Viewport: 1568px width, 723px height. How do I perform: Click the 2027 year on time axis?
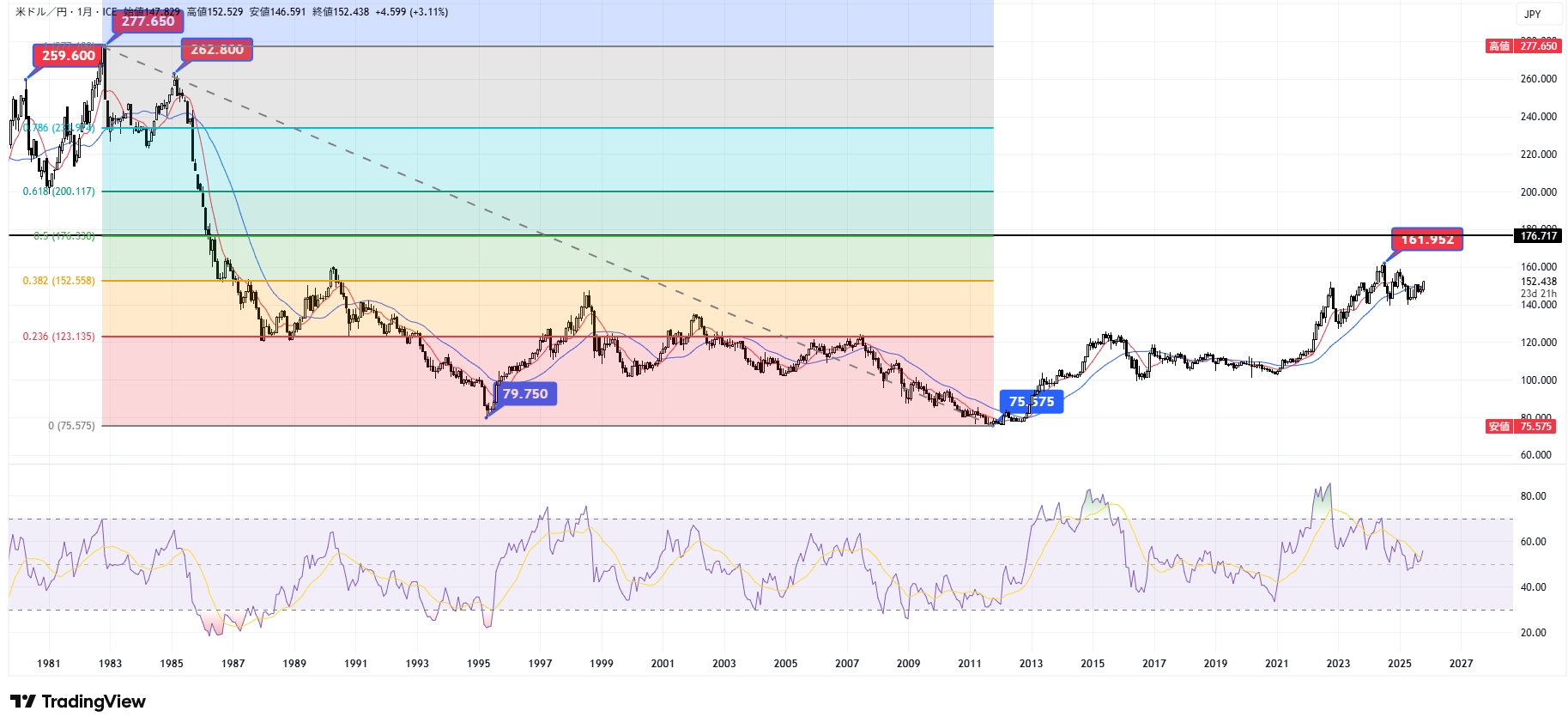[1461, 664]
